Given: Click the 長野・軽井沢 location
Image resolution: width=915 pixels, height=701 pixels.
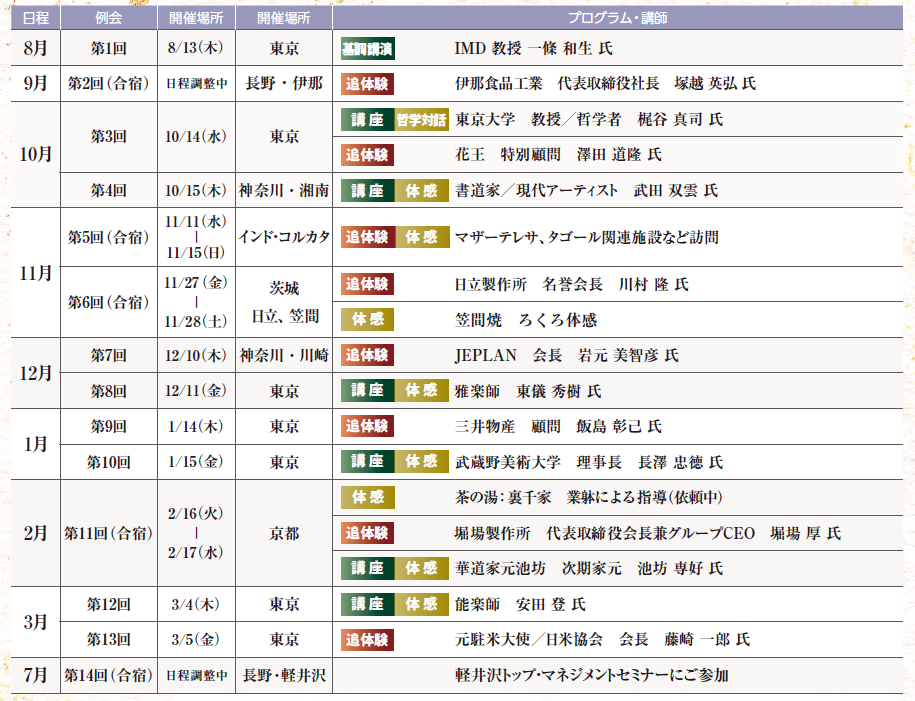Looking at the screenshot, I should pyautogui.click(x=284, y=675).
